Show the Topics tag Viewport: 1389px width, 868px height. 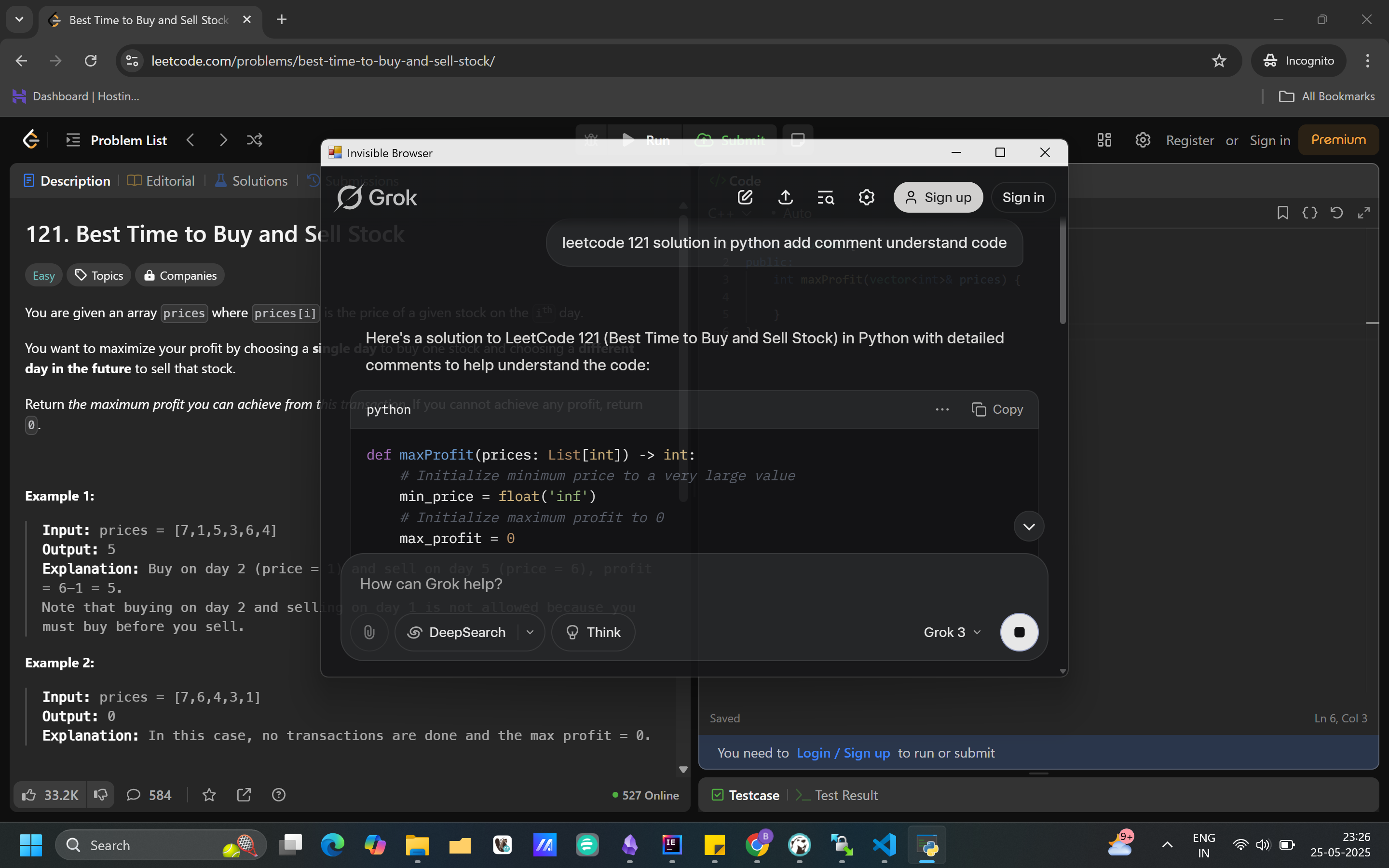click(99, 275)
